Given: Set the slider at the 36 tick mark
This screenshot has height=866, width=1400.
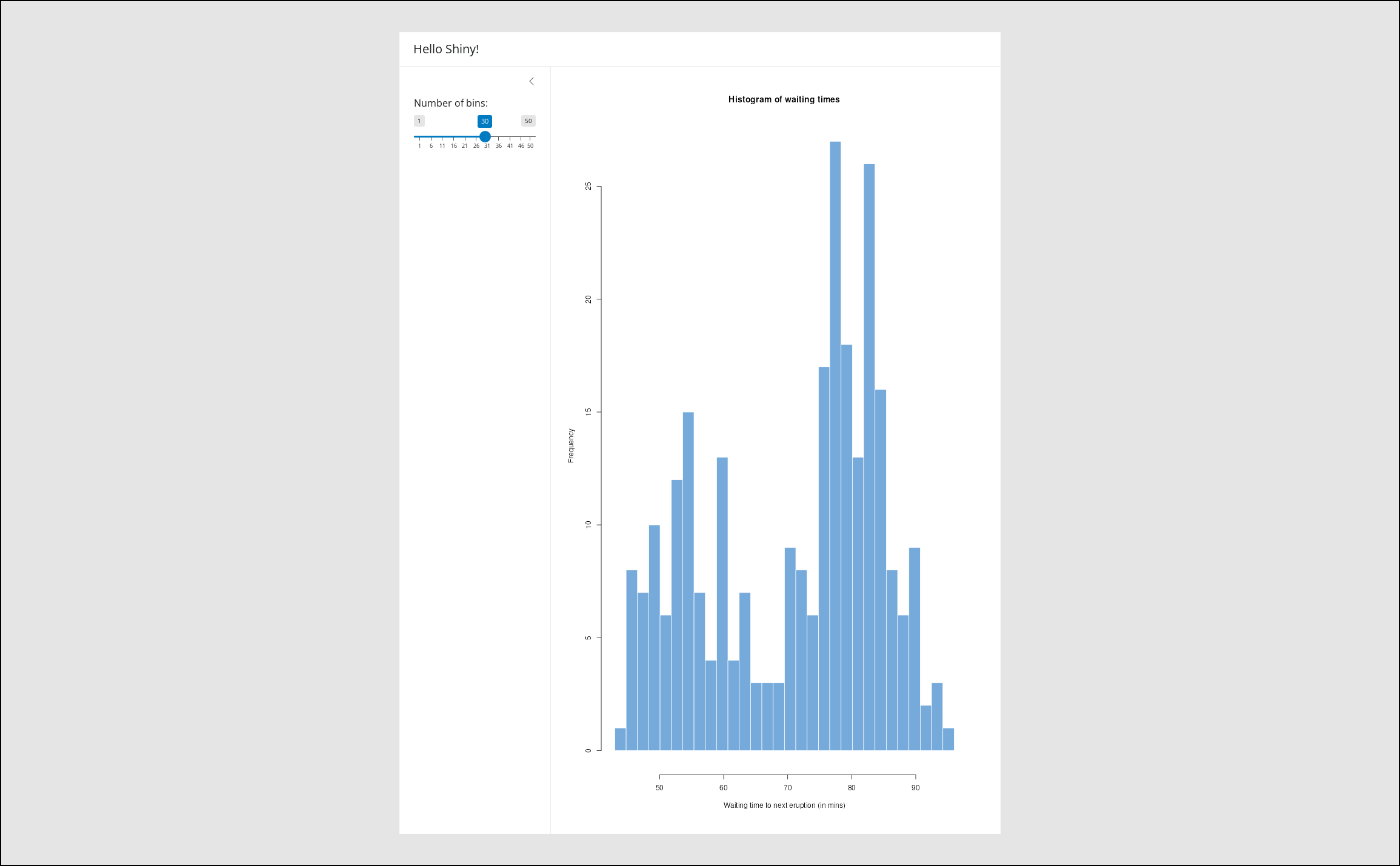Looking at the screenshot, I should tap(499, 137).
